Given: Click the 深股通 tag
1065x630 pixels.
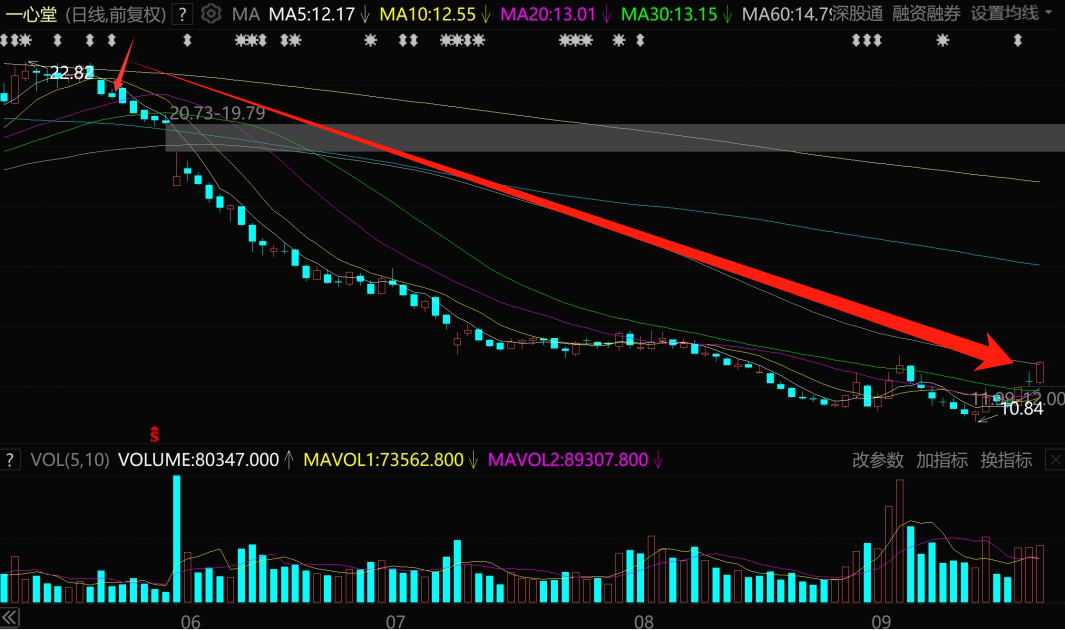Looking at the screenshot, I should click(858, 14).
